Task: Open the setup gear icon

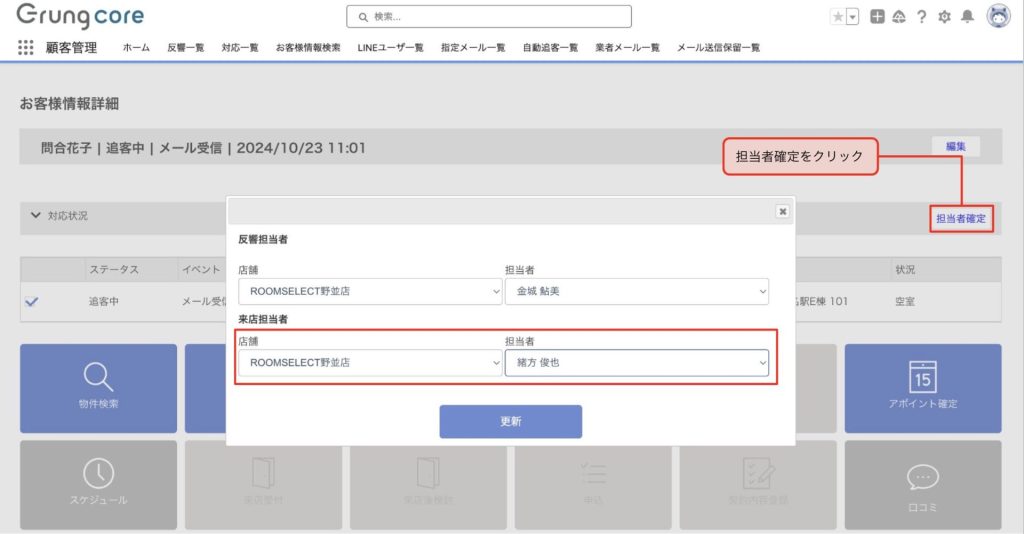Action: (944, 17)
